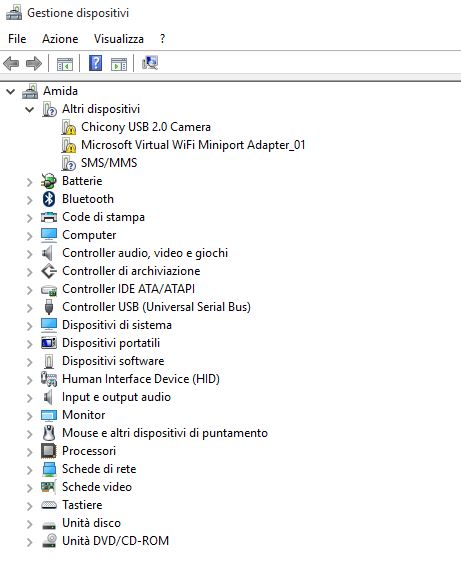Screen dimensions: 461x569
Task: Click the Amida computer root icon
Action: 30,91
